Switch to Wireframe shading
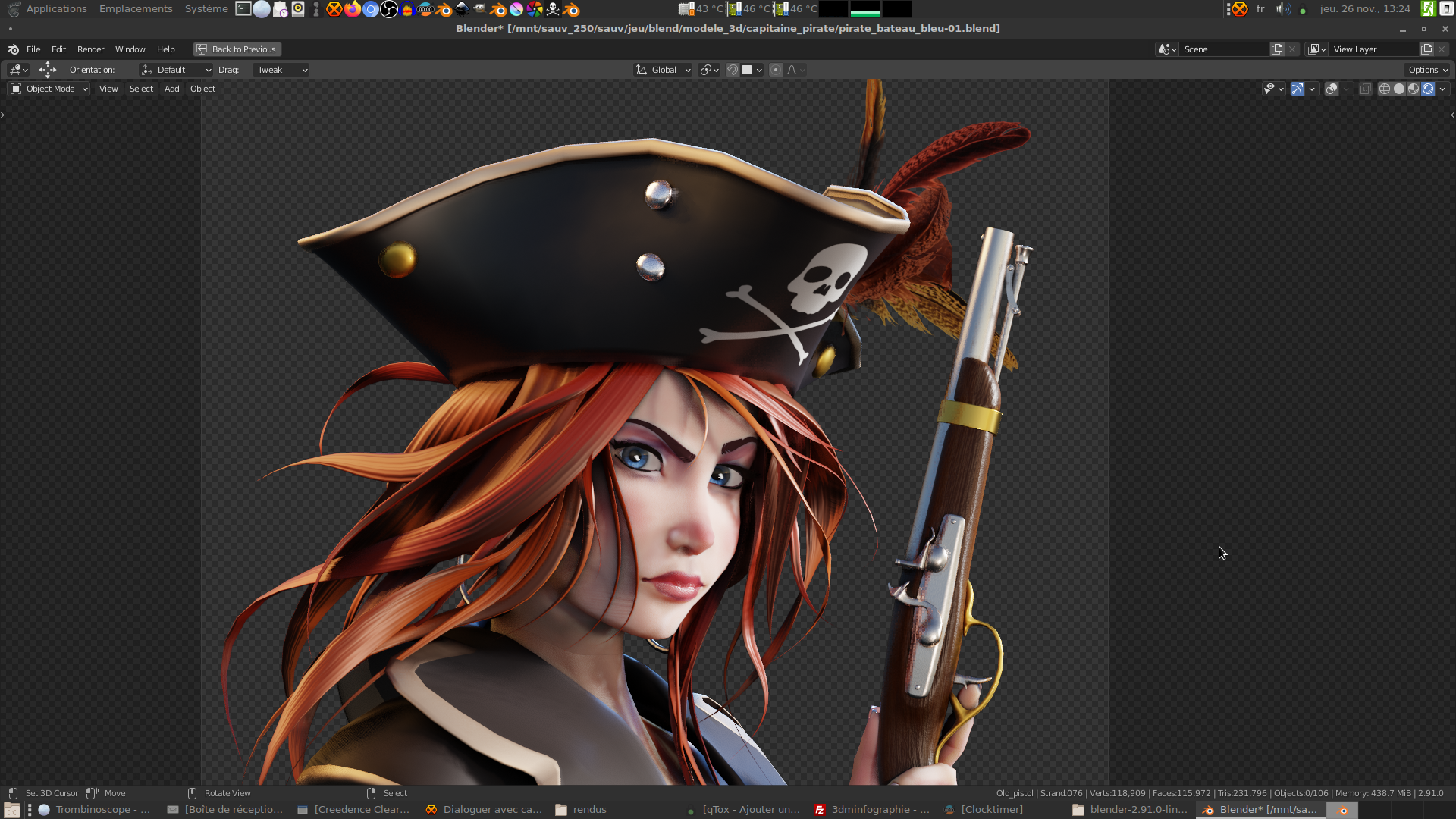1456x819 pixels. 1385,89
